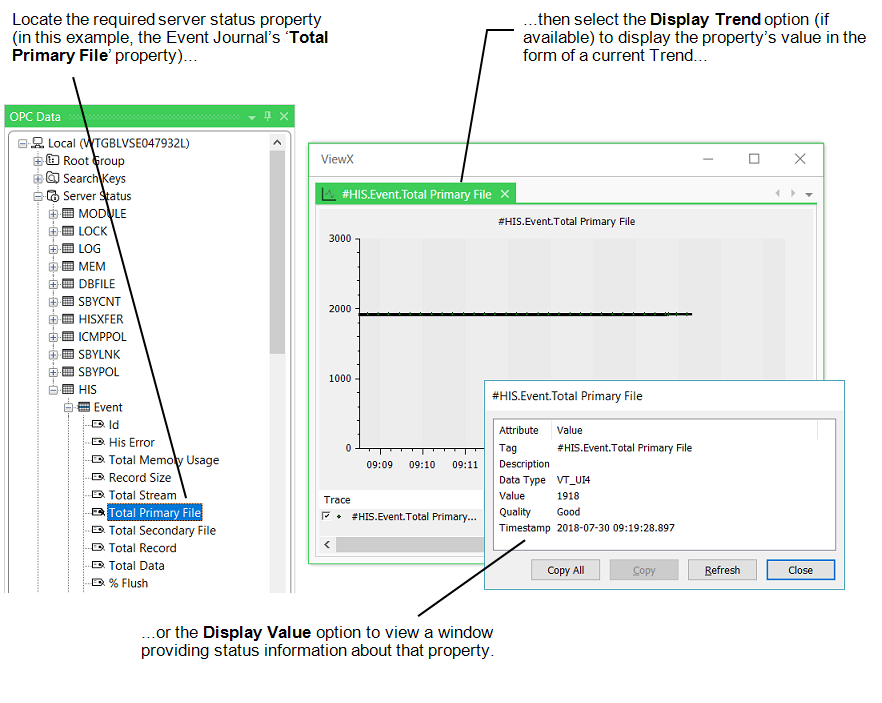The height and width of the screenshot is (703, 882).
Task: Open the OPC Data panel options dropdown
Action: point(252,117)
